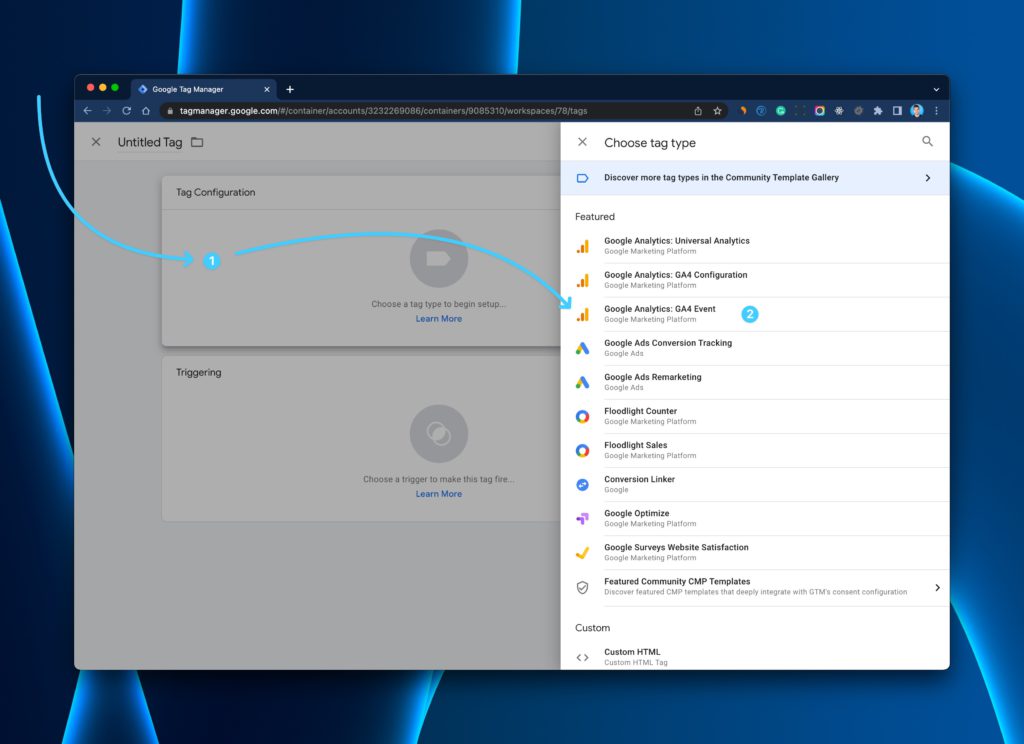The image size is (1024, 744).
Task: Select Google Ads Conversion Tracking tag
Action: pos(755,348)
